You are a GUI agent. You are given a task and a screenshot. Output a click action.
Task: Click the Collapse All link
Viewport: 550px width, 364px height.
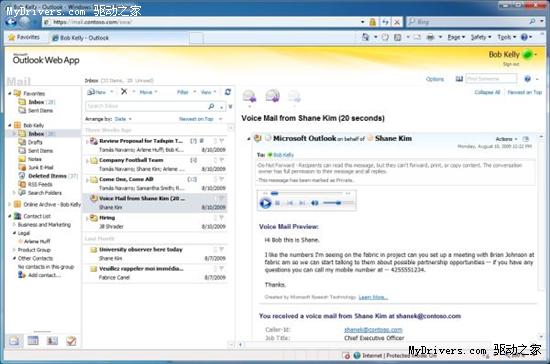(487, 92)
